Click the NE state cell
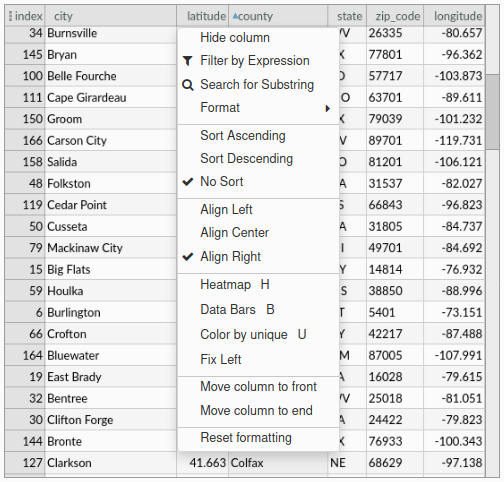Image resolution: width=504 pixels, height=482 pixels. click(x=347, y=463)
